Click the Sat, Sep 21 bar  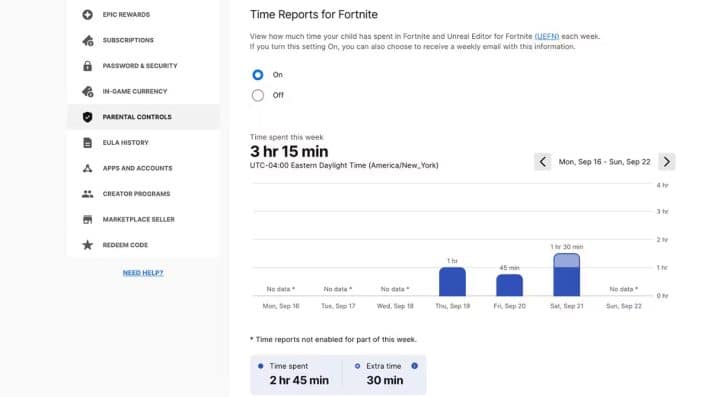tap(567, 275)
